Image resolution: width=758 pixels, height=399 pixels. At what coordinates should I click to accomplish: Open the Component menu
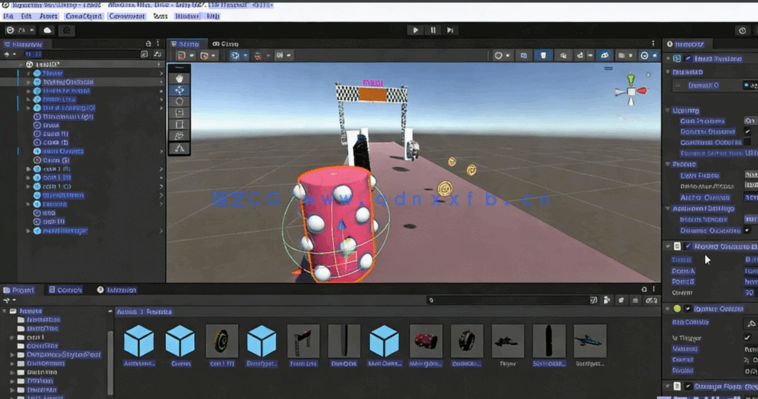[127, 16]
